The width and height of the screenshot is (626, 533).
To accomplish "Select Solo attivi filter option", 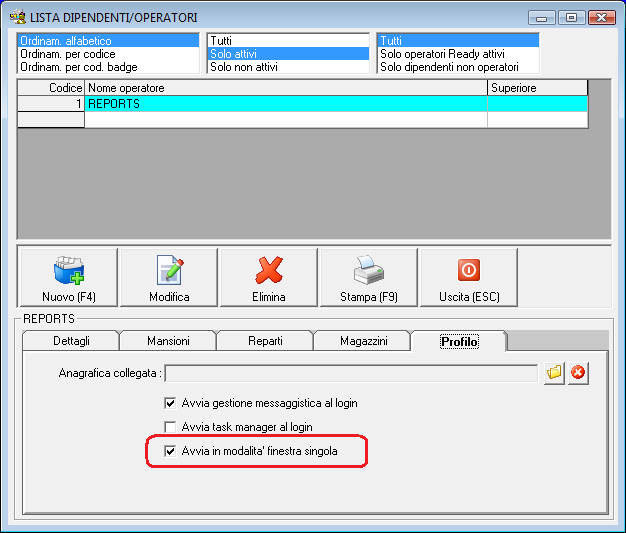I will point(288,54).
